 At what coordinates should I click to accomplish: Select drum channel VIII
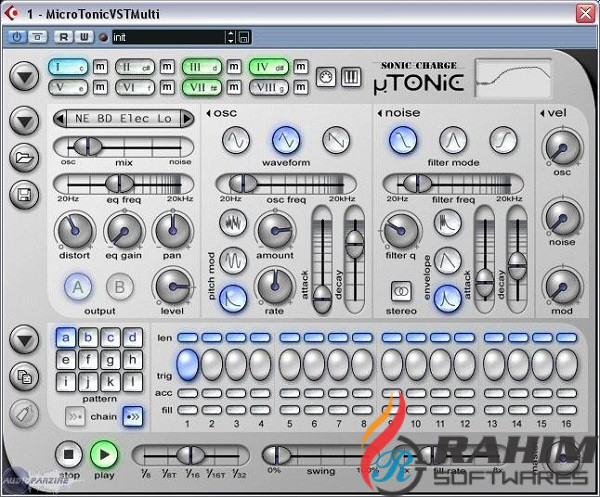coord(269,87)
